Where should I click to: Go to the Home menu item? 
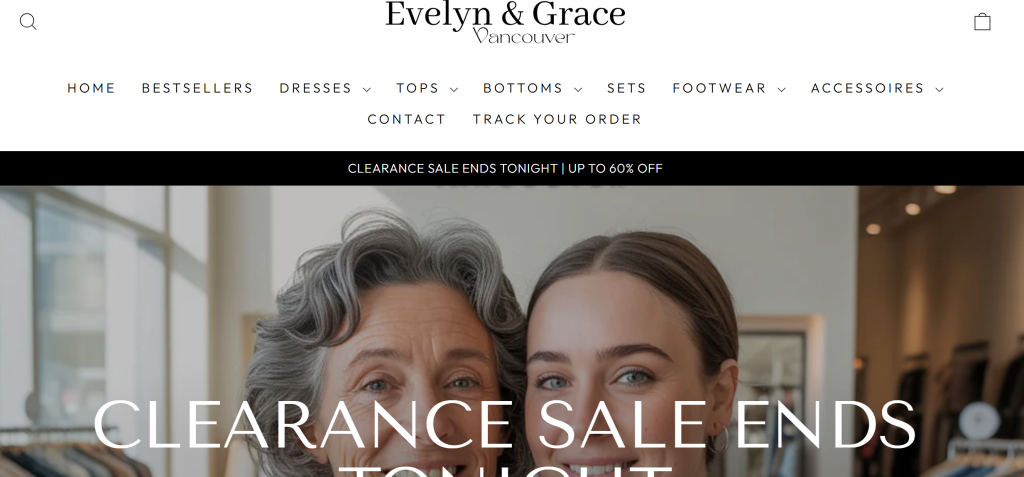(x=91, y=88)
